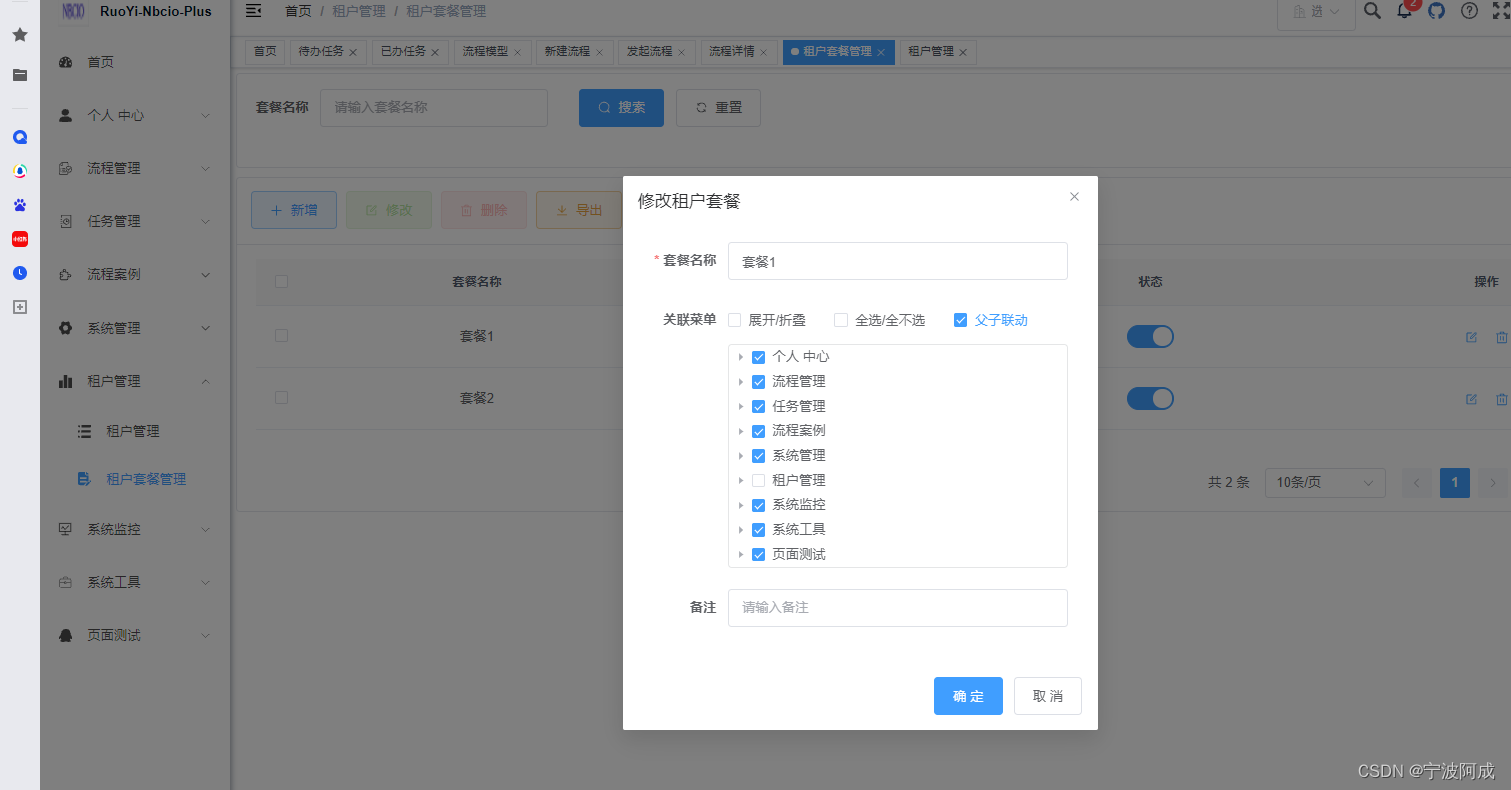1511x790 pixels.
Task: Open the notifications bell with badge 2
Action: tap(1404, 12)
